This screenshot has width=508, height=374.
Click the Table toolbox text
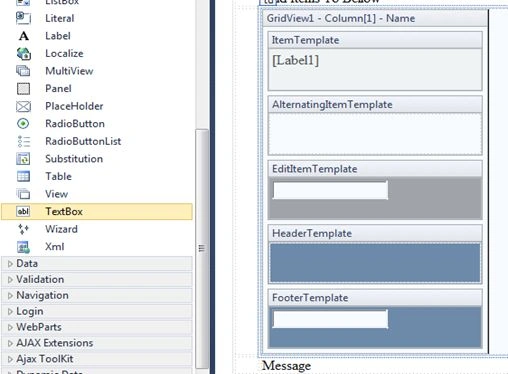[x=58, y=176]
